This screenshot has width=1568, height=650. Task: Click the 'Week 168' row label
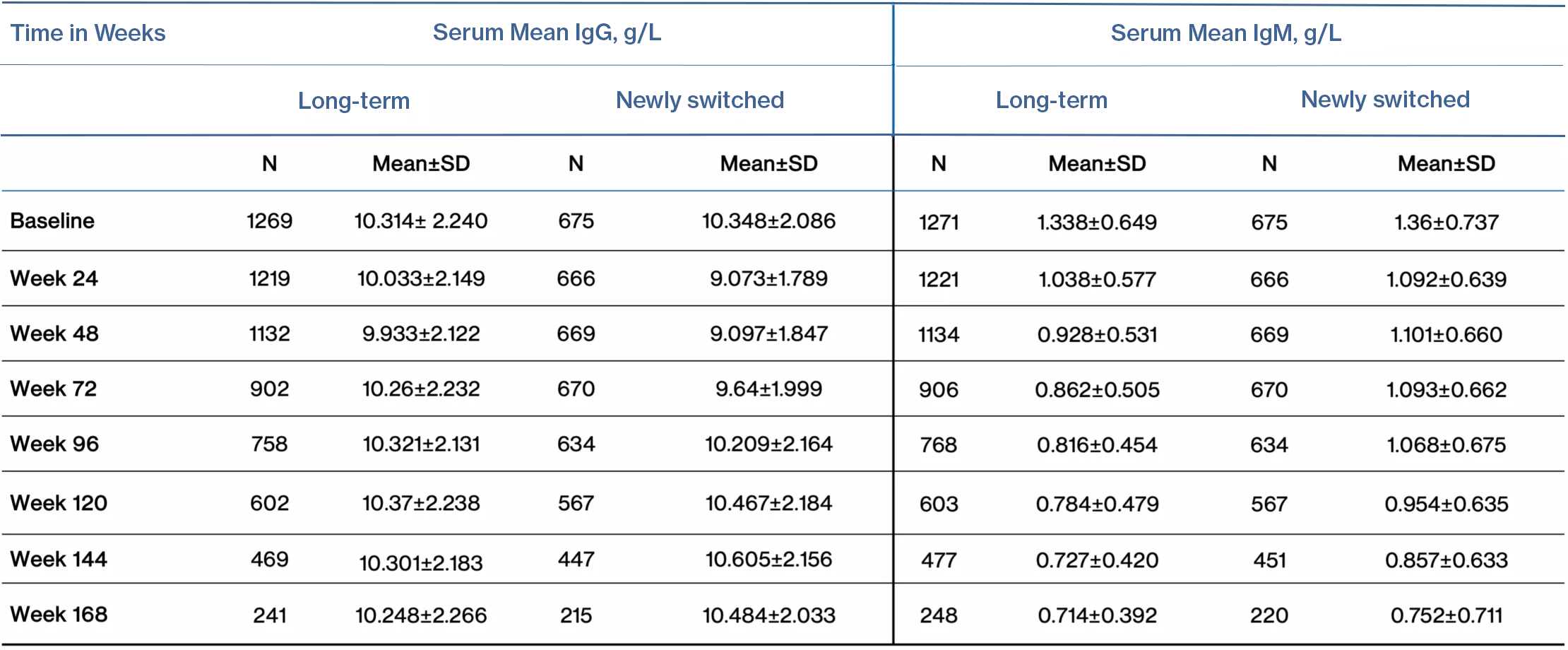point(59,615)
